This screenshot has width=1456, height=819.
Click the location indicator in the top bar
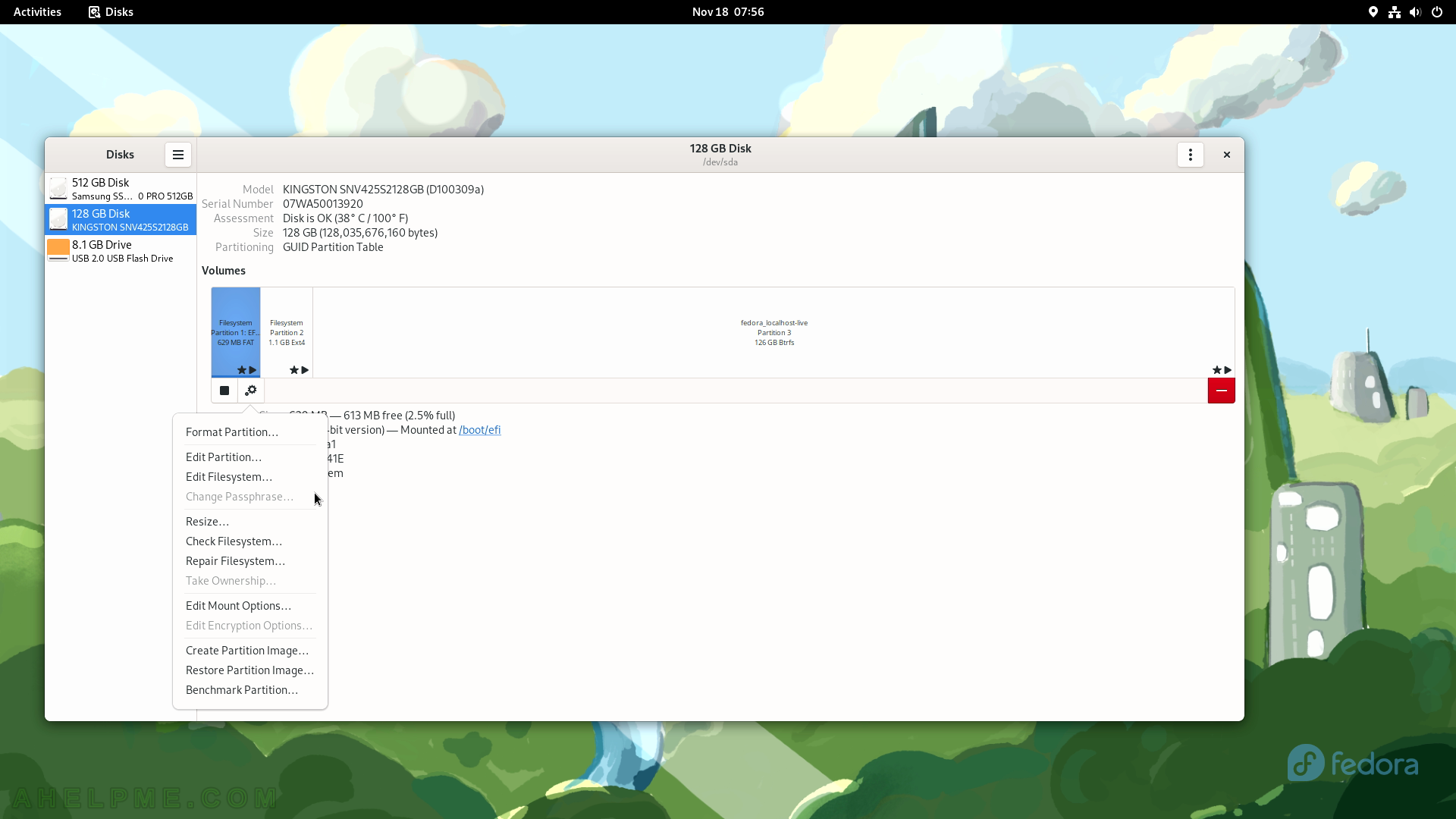1373,12
